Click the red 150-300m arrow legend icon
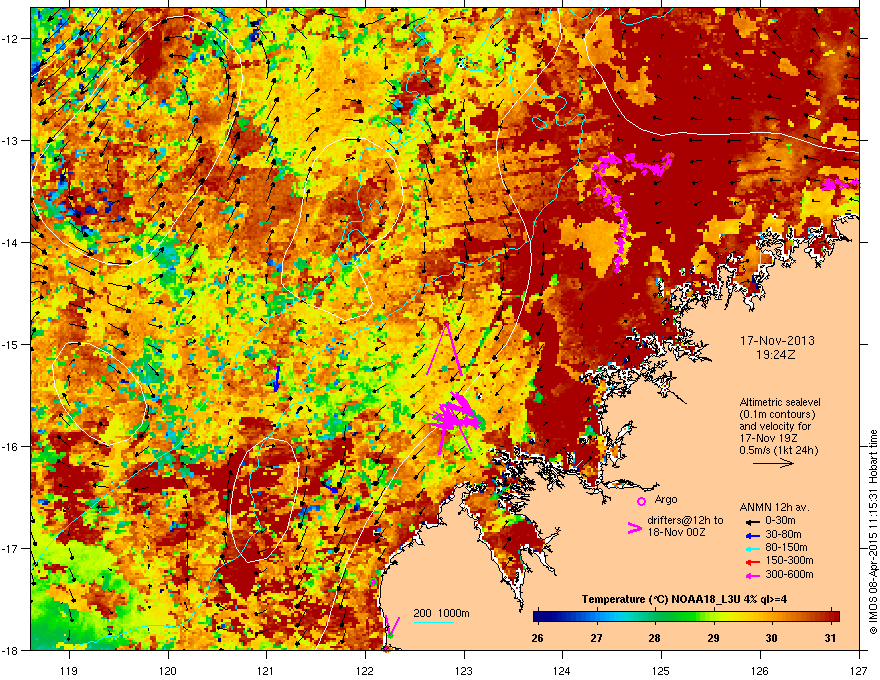Screen dimensions: 880x680 [753, 561]
